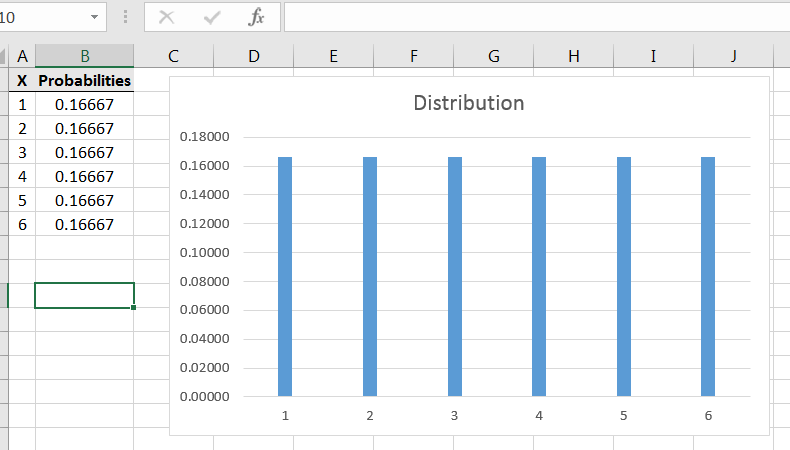Image resolution: width=790 pixels, height=450 pixels.
Task: Select the bar for category 1
Action: coord(285,276)
